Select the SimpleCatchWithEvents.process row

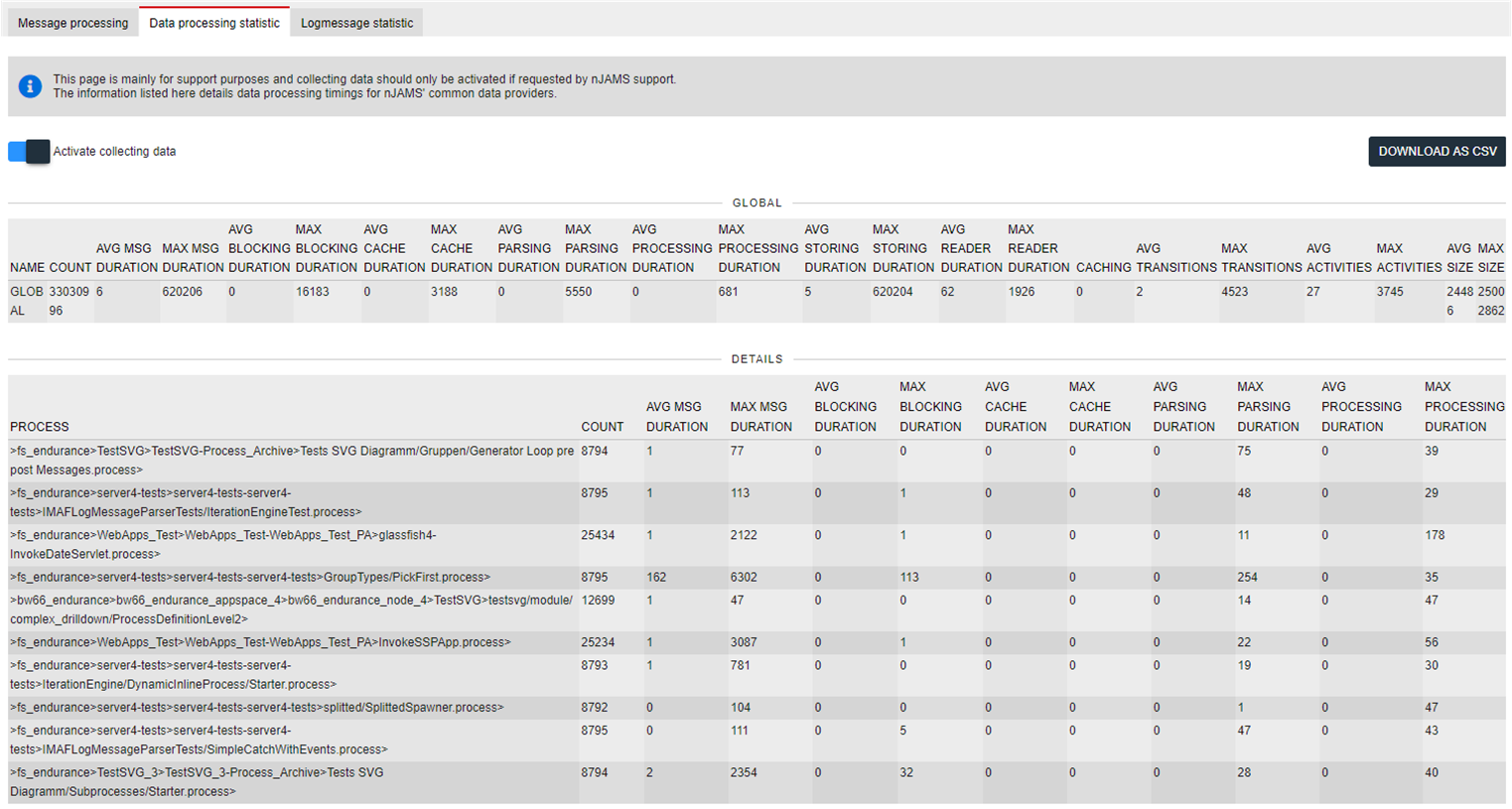pos(756,741)
